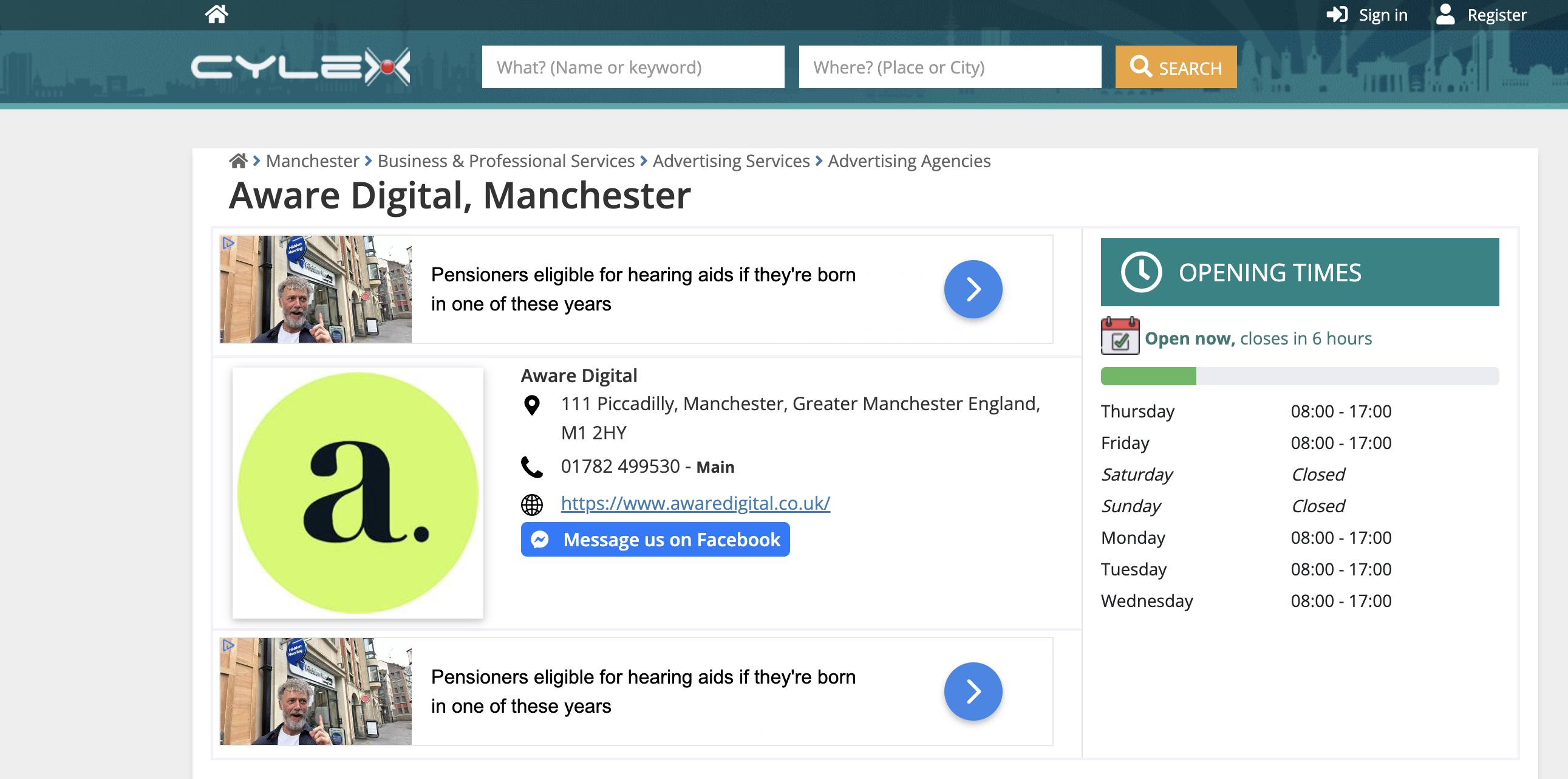Click the home icon in top bar

pyautogui.click(x=216, y=14)
